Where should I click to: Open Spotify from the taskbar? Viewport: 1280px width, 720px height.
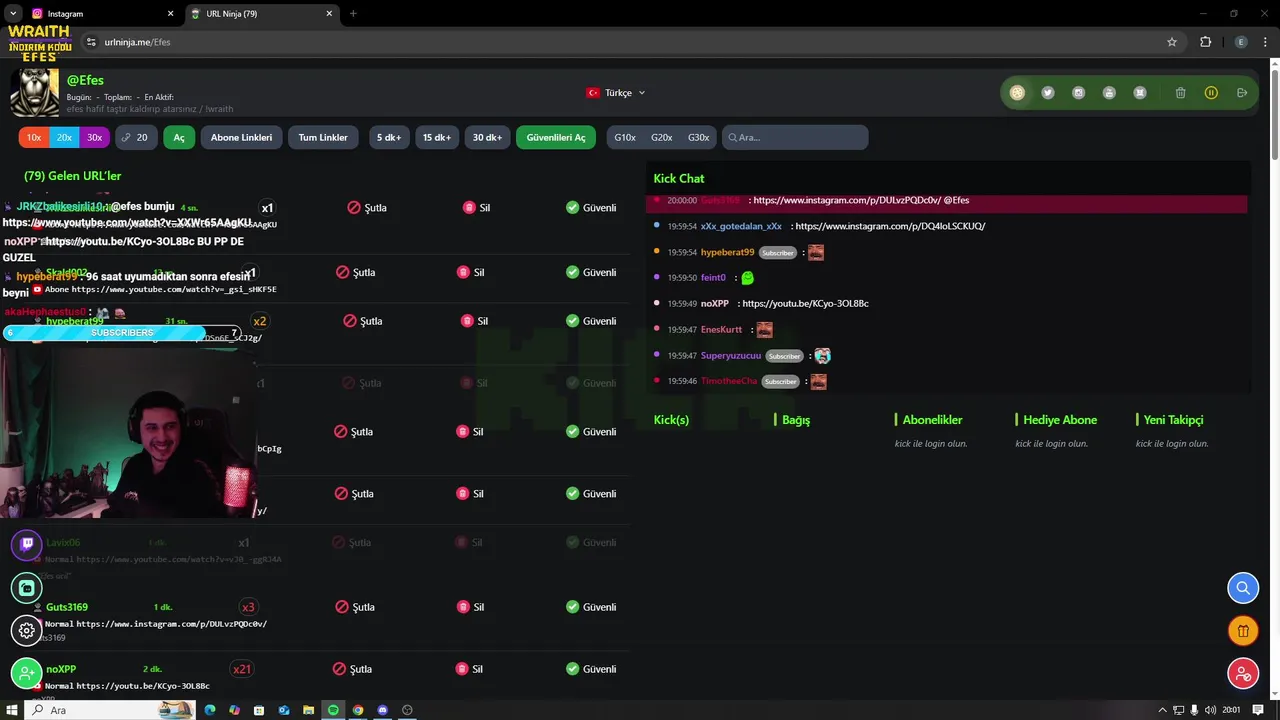tap(333, 710)
